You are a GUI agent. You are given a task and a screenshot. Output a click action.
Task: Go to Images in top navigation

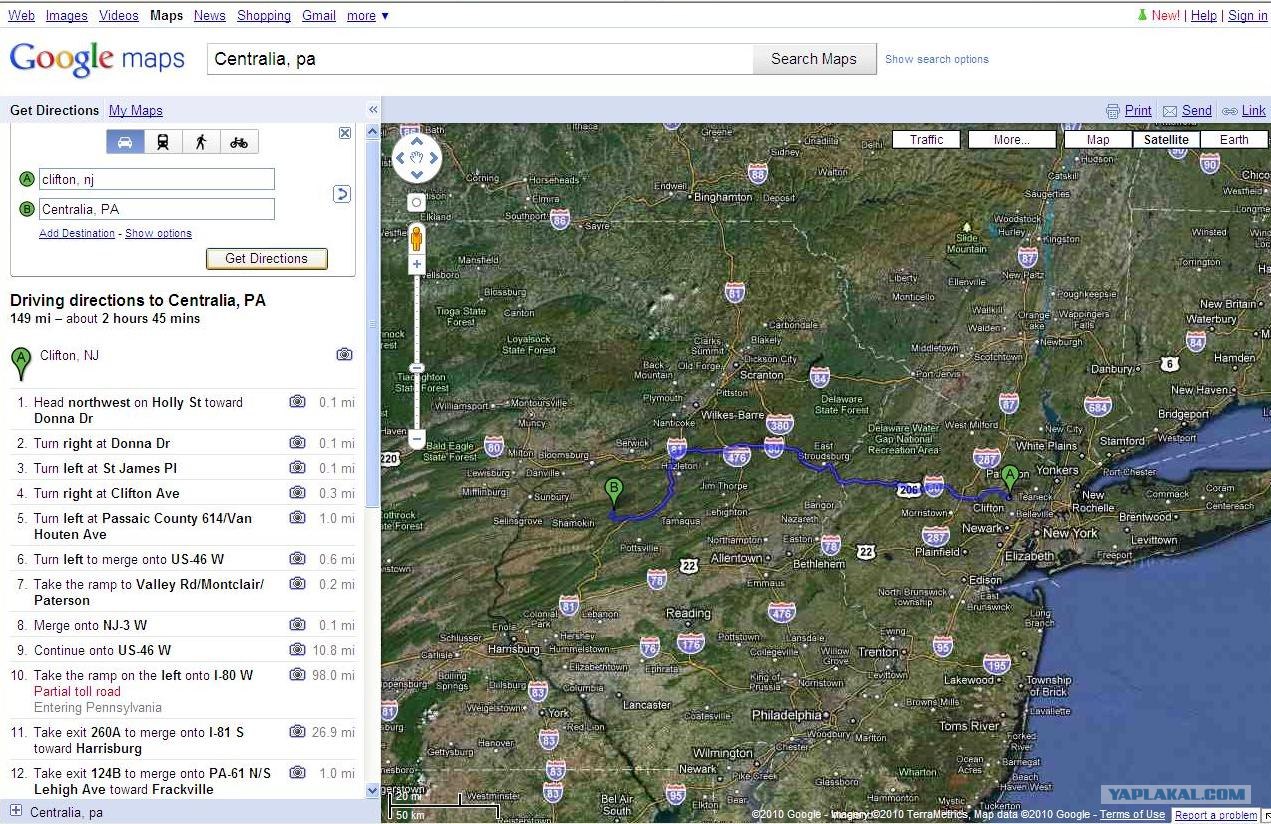tap(66, 15)
